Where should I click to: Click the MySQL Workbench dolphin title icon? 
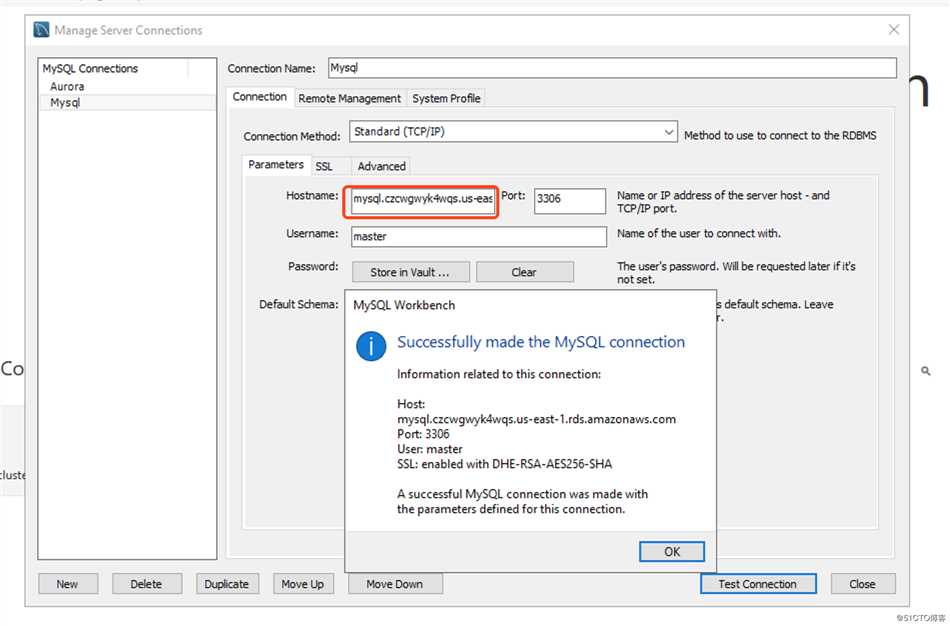[x=41, y=30]
